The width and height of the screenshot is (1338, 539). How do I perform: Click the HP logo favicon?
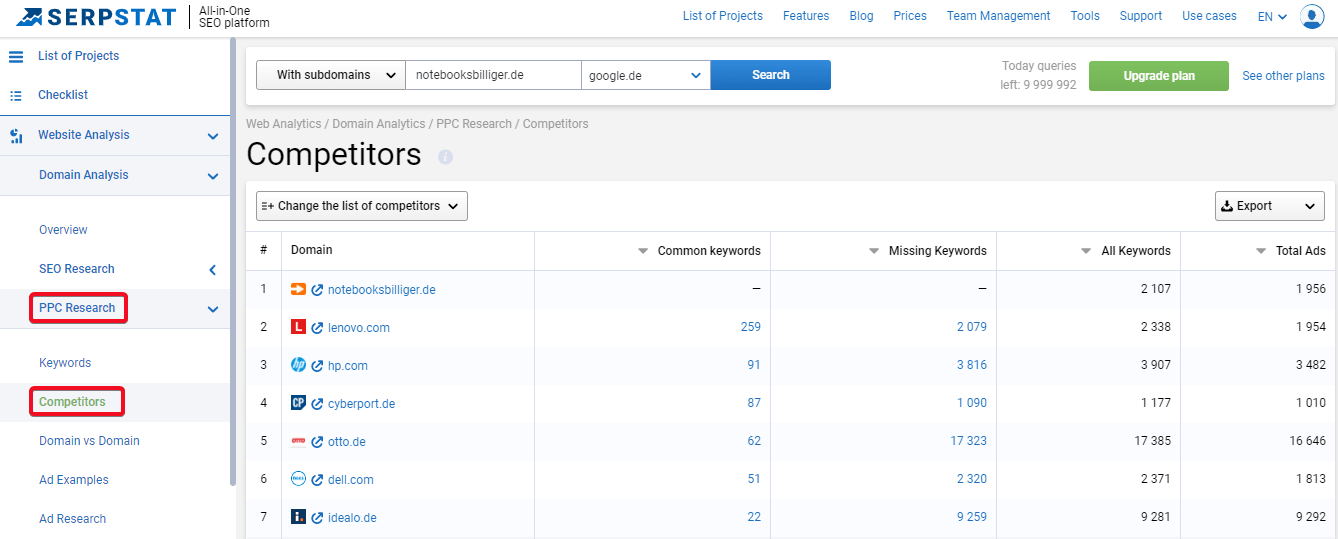click(x=298, y=365)
